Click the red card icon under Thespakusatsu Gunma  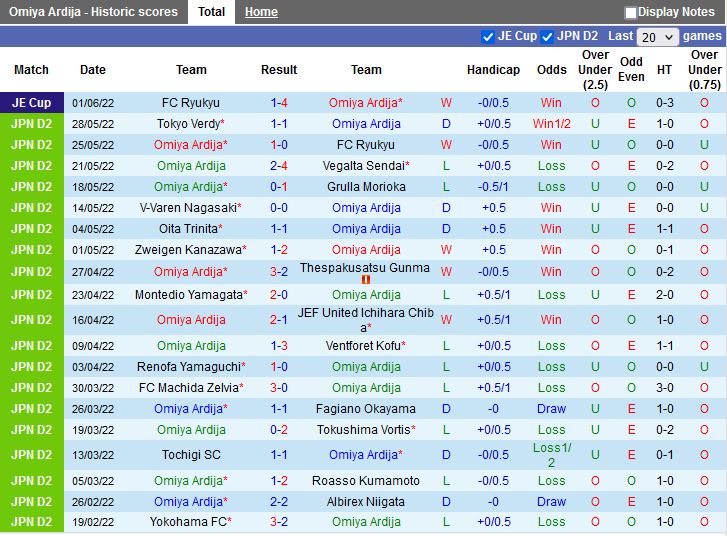[365, 280]
